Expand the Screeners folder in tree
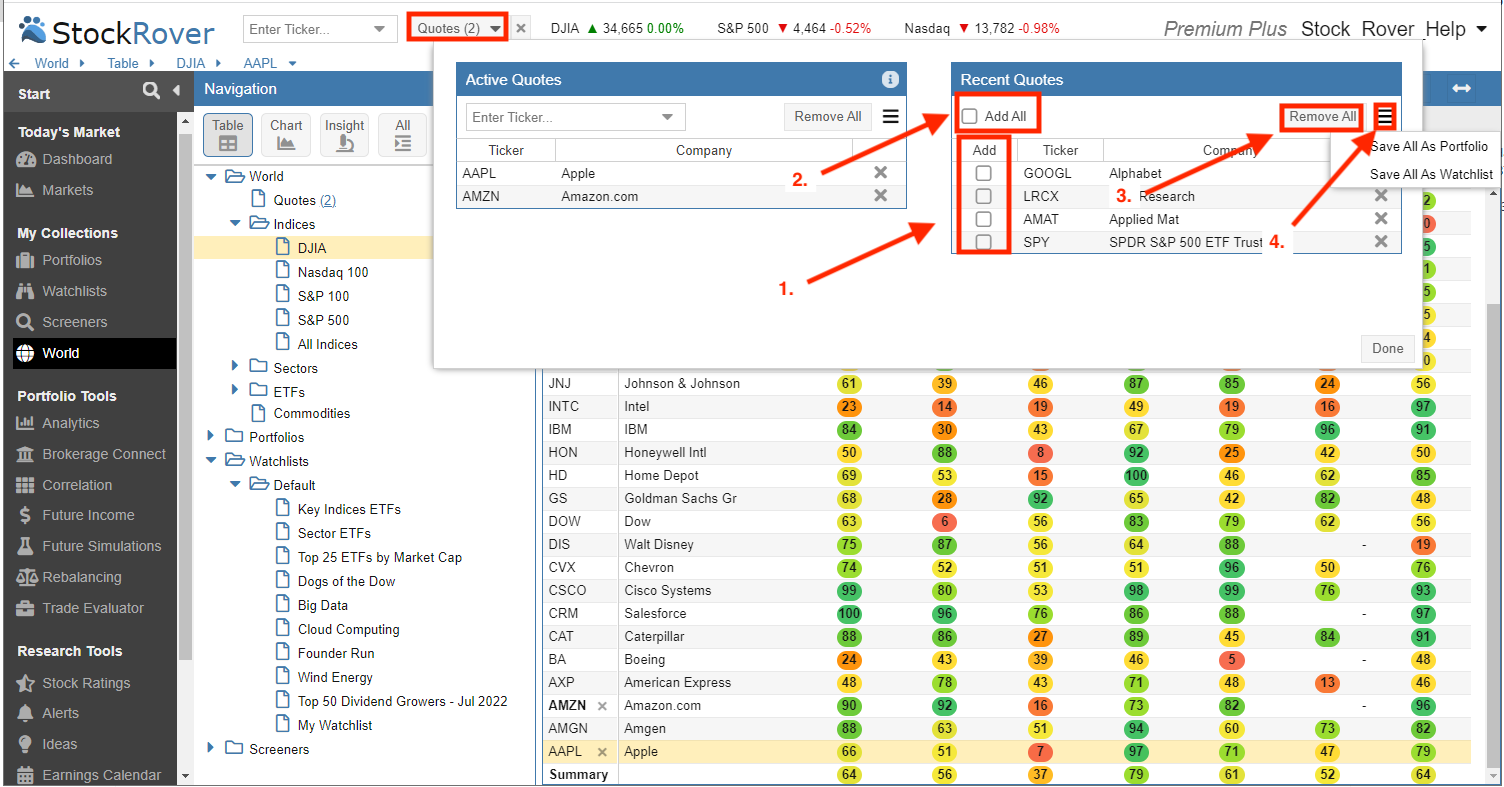 click(x=211, y=747)
